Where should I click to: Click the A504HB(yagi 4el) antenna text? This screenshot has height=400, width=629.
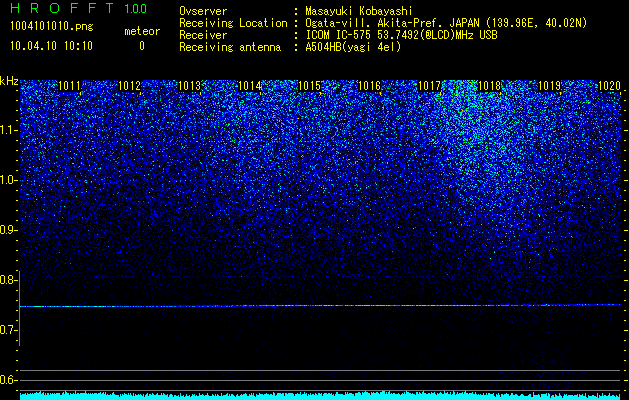pos(353,47)
